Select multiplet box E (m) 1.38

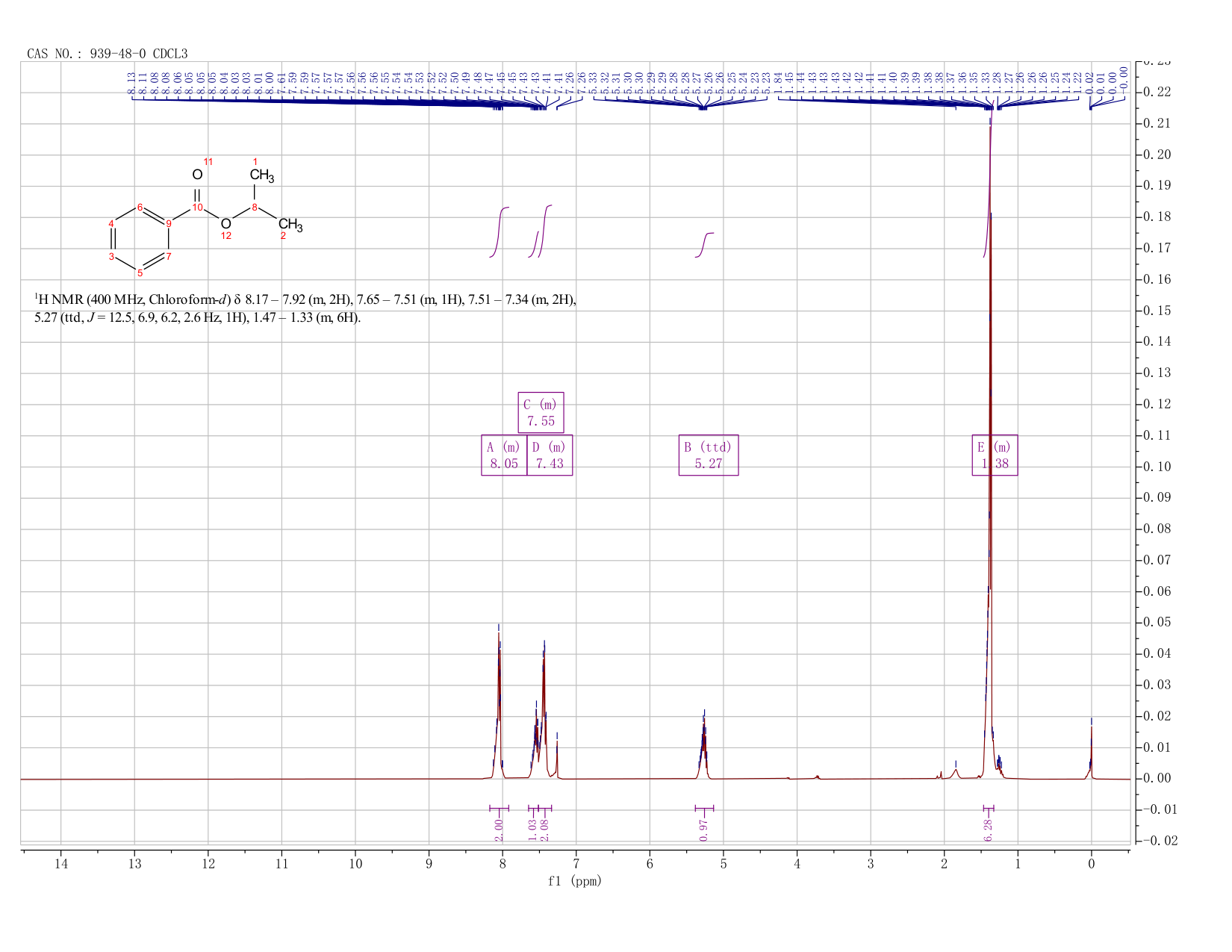pos(995,455)
